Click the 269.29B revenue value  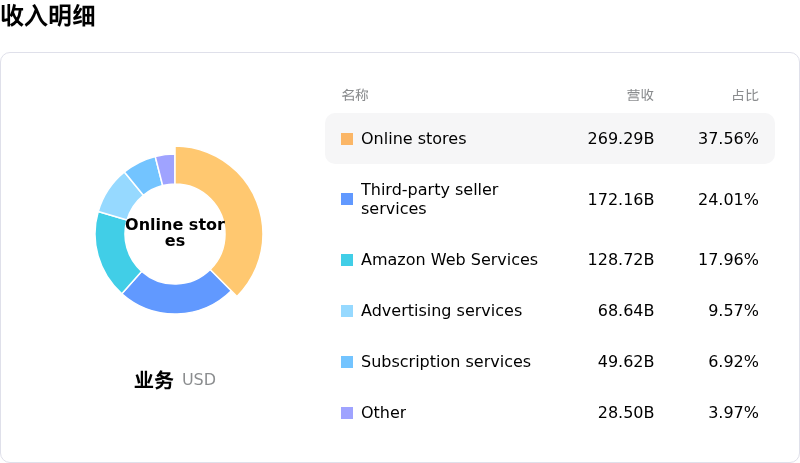620,139
